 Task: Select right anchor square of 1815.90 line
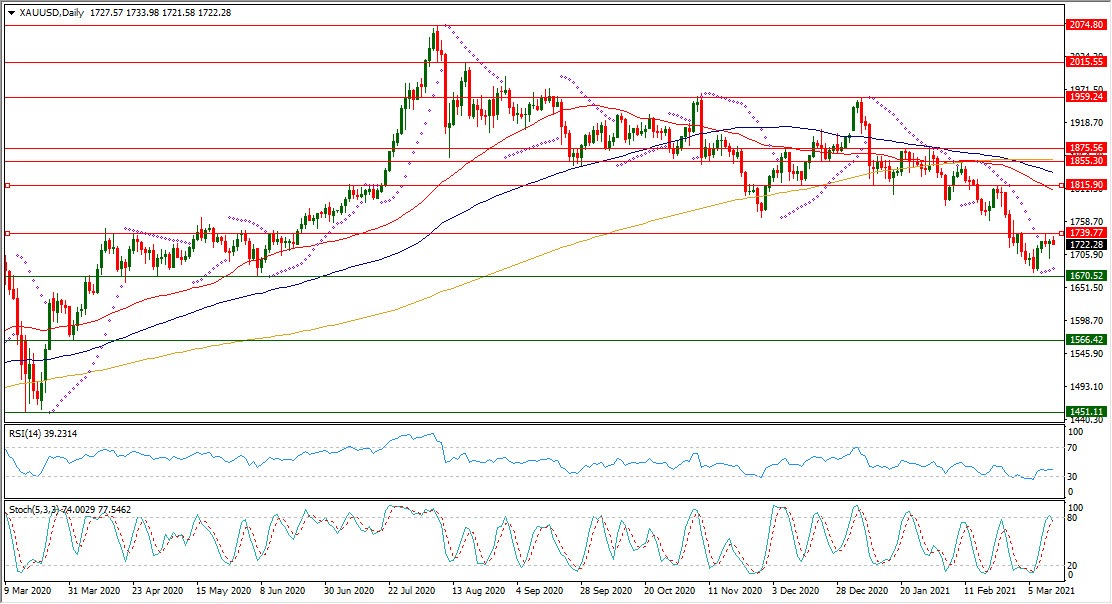tap(1061, 185)
